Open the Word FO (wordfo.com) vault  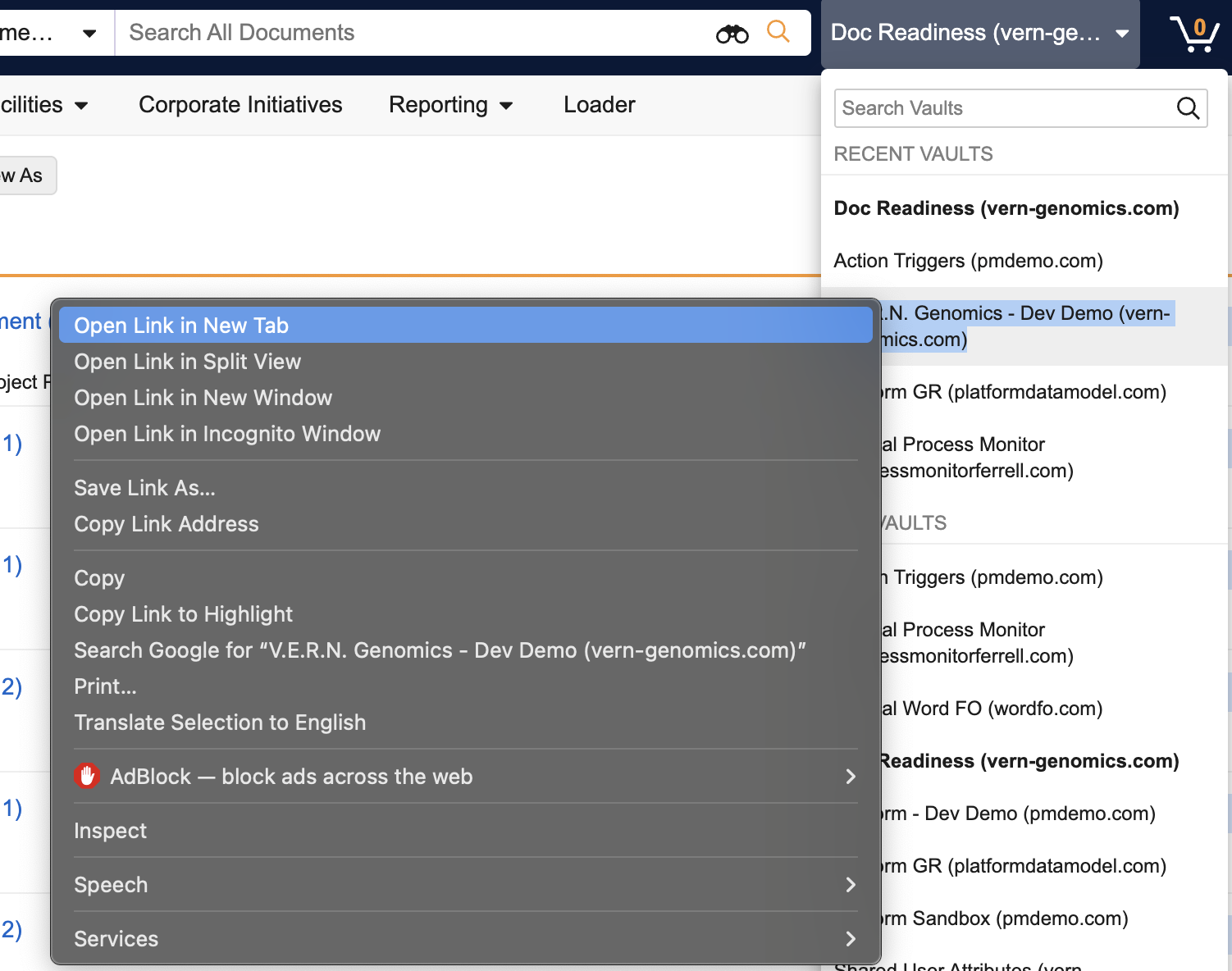(x=992, y=709)
